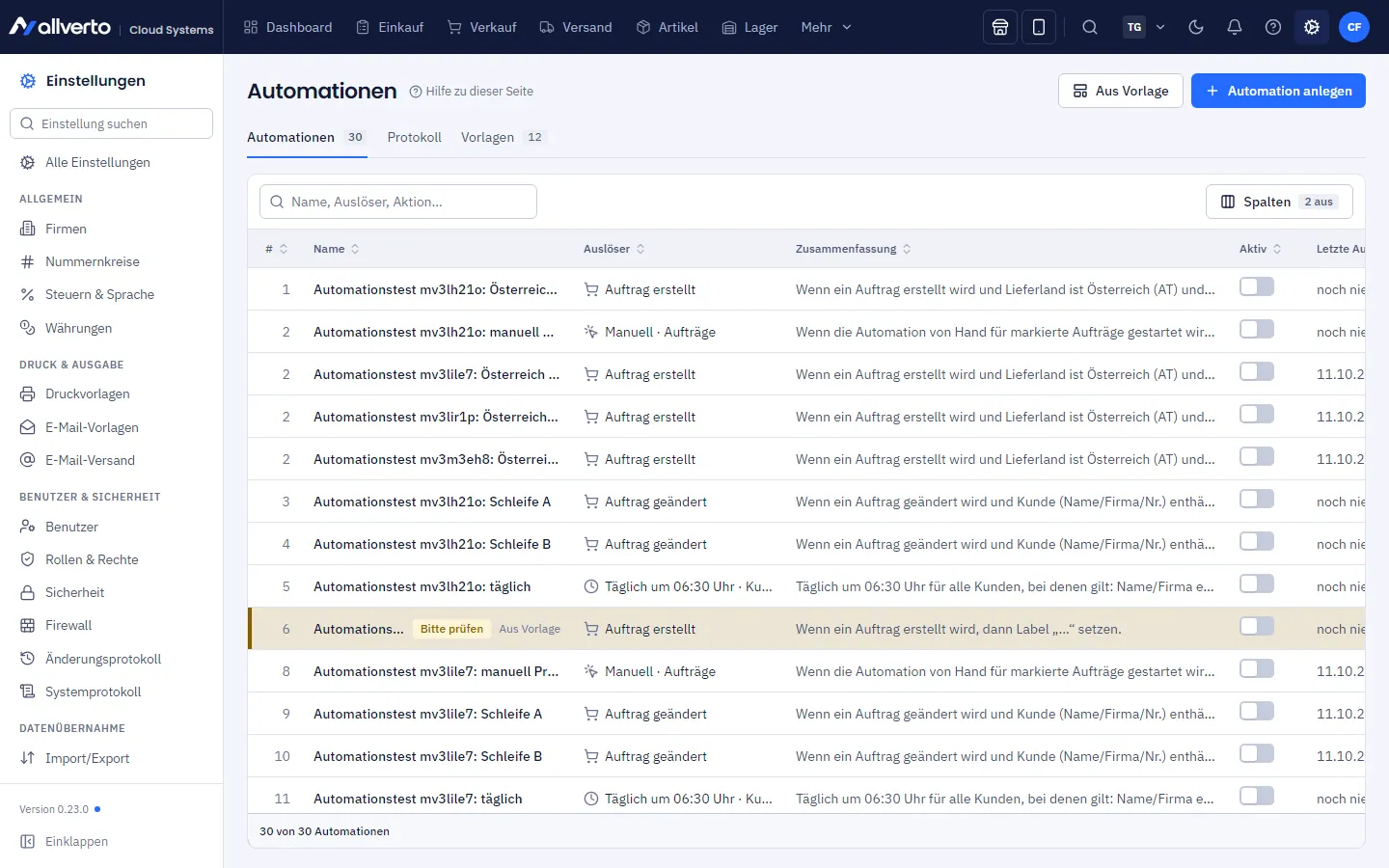
Task: Toggle active switch for mv3lile7: manuell row
Action: pyautogui.click(x=1257, y=668)
